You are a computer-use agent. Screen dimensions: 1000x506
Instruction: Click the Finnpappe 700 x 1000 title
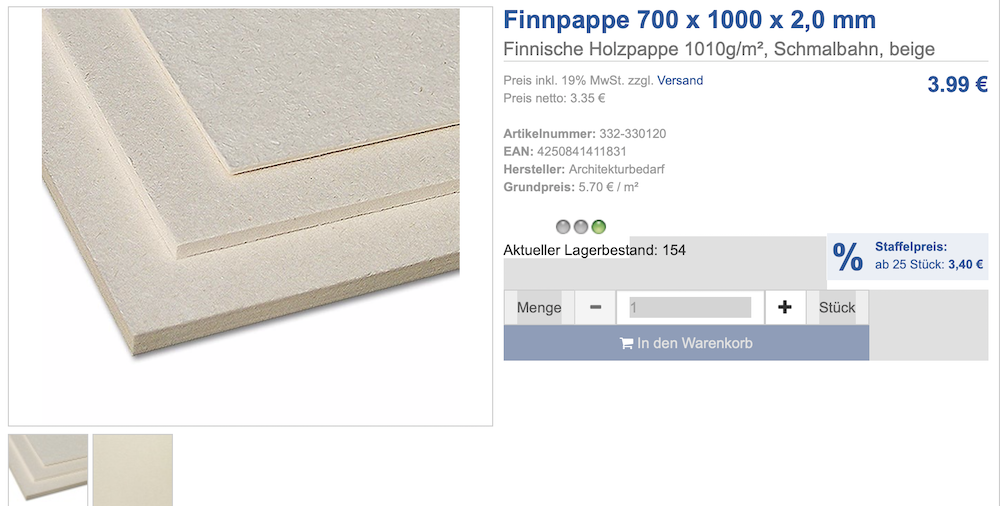click(689, 20)
